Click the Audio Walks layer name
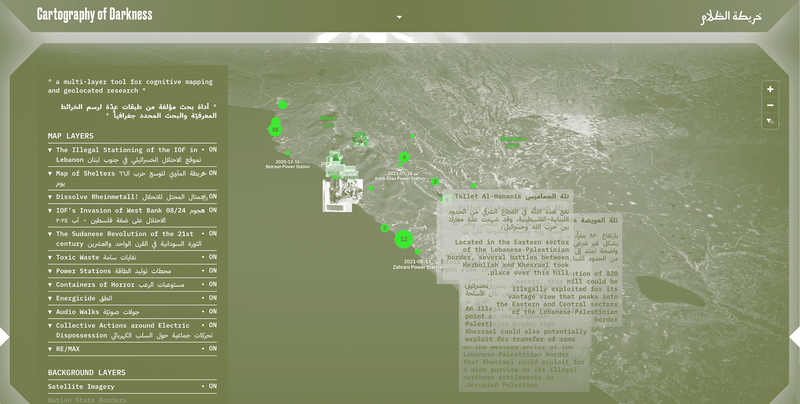 coord(97,312)
